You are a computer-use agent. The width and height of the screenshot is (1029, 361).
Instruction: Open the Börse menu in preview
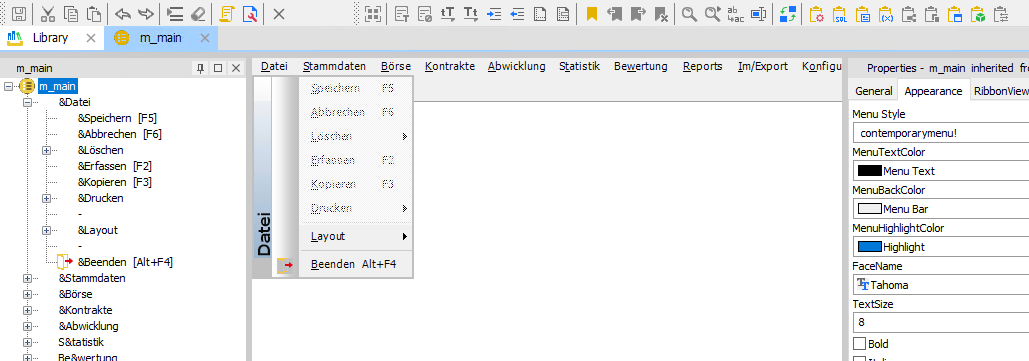pos(396,66)
